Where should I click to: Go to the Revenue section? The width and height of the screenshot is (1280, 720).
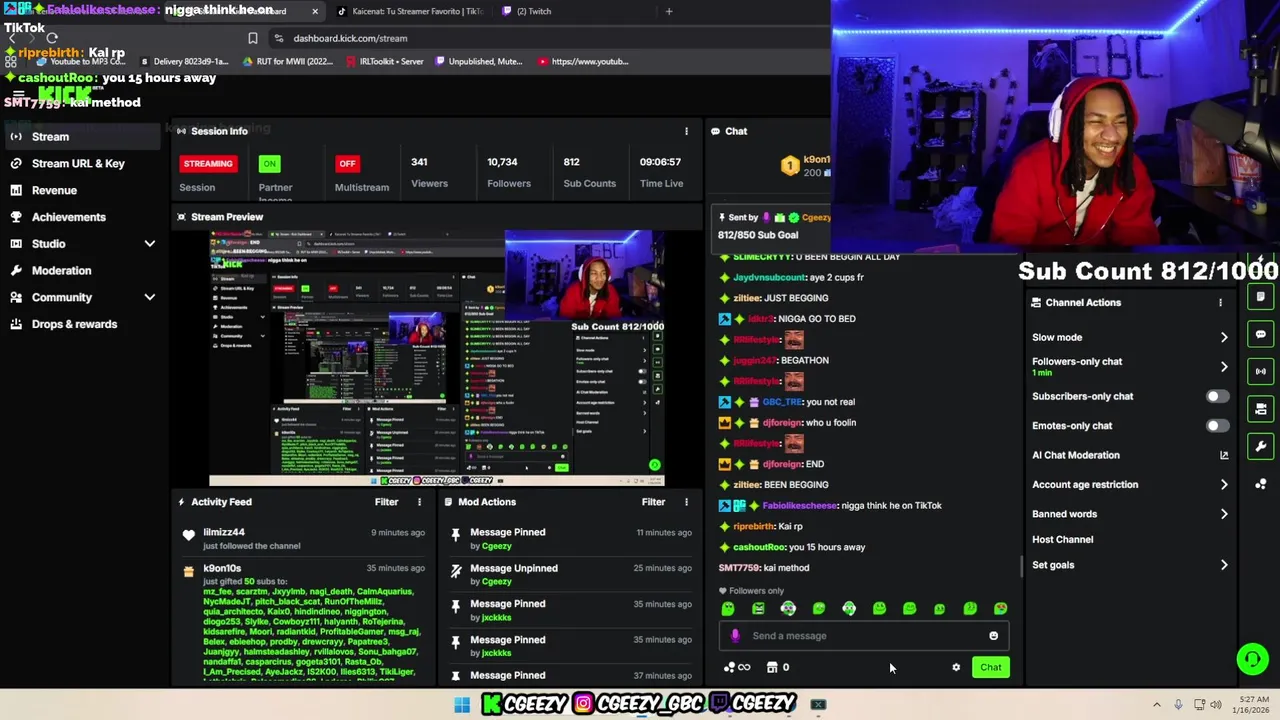point(54,190)
